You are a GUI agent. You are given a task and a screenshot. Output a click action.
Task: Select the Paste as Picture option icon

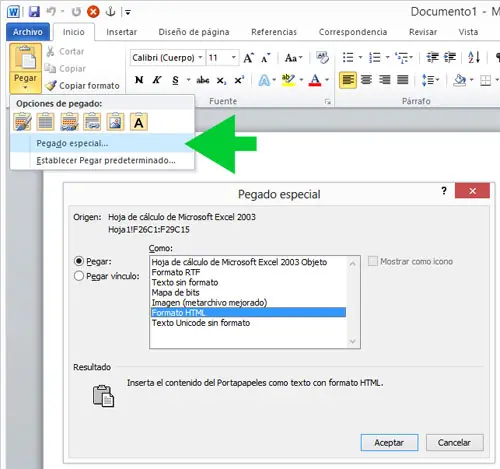115,122
